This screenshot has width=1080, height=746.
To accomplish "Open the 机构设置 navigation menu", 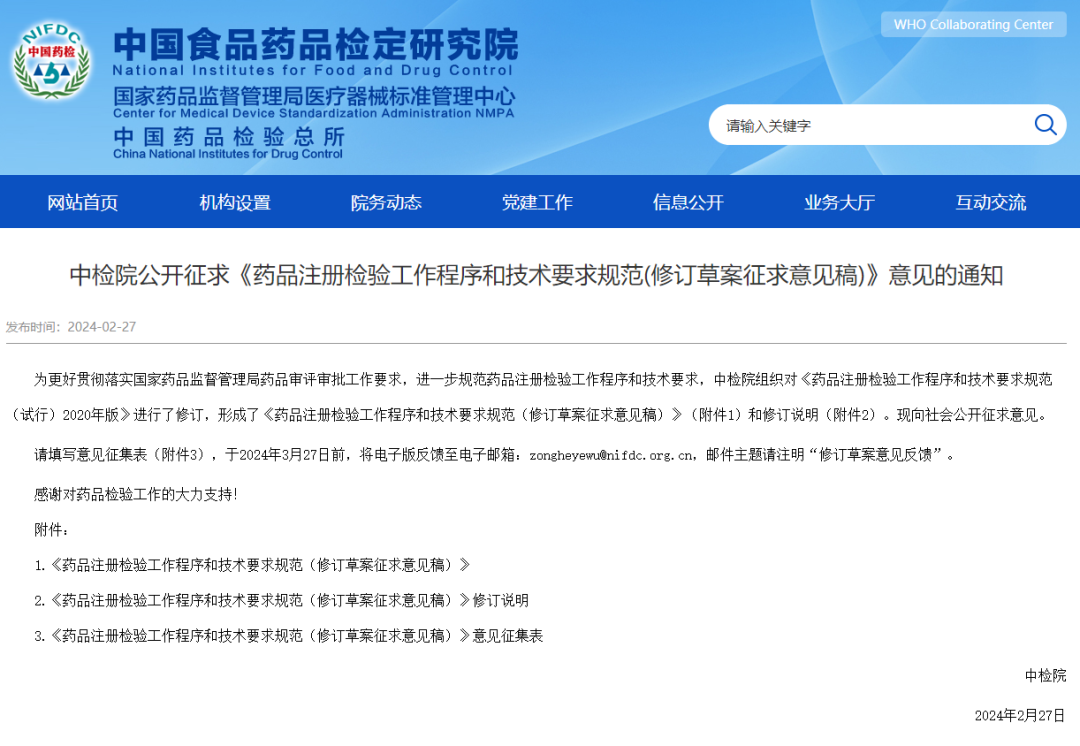I will click(235, 203).
